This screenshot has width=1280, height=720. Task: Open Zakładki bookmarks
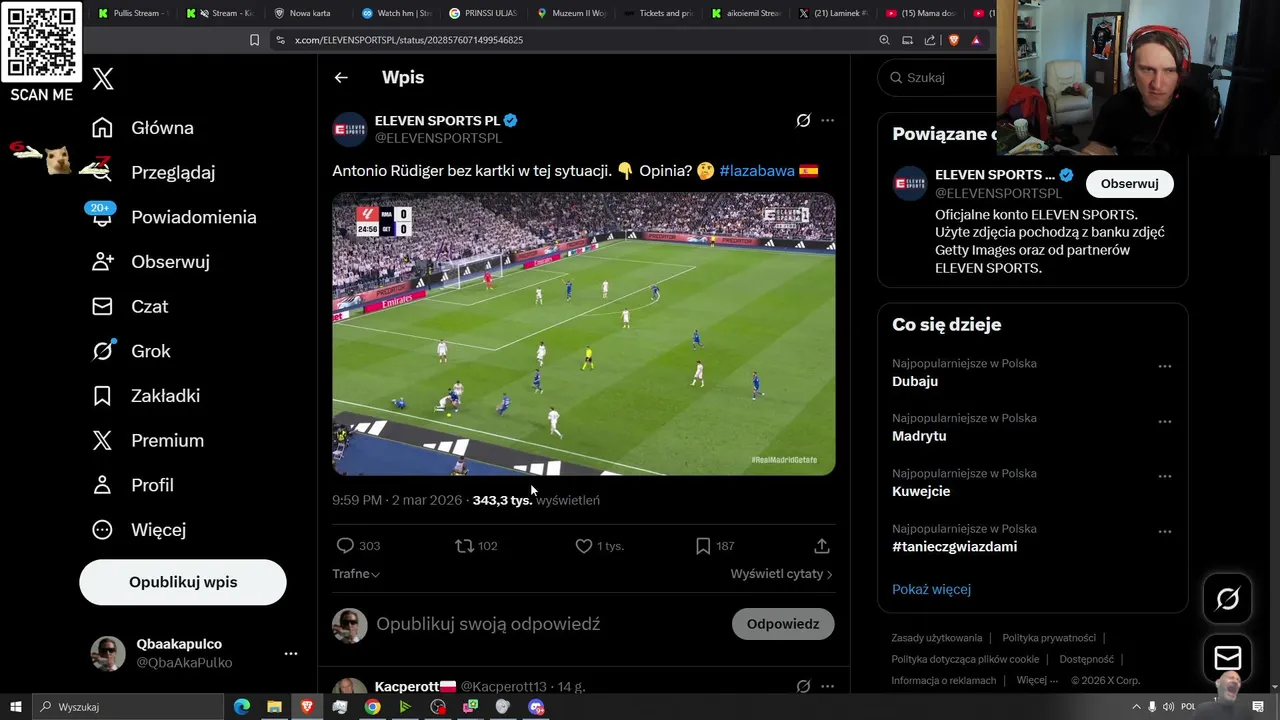pos(145,396)
